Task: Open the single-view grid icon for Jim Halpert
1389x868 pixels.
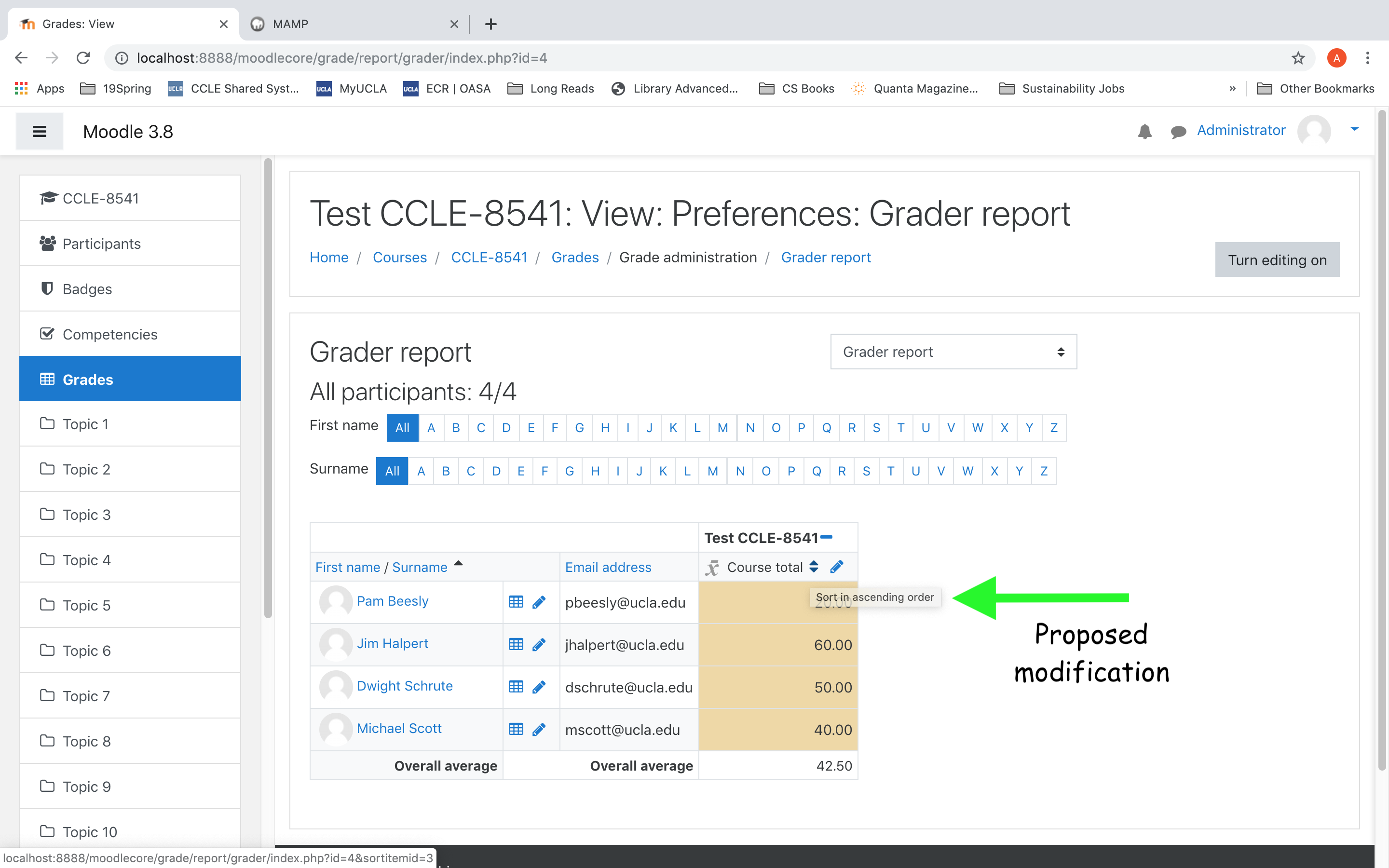Action: coord(516,645)
